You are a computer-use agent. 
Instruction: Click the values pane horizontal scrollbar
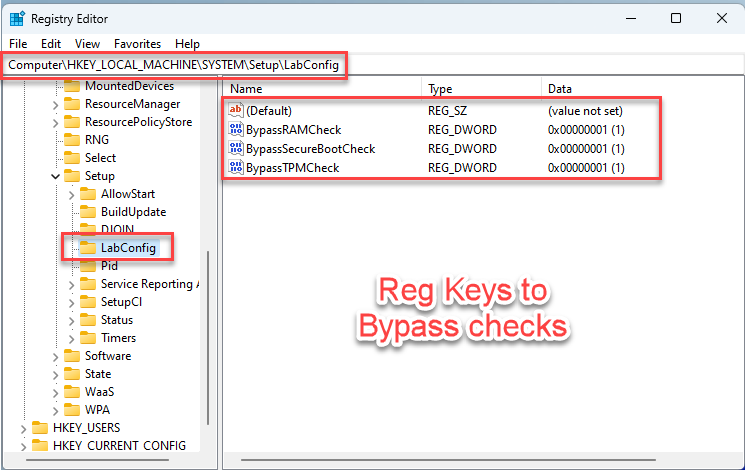coord(448,460)
